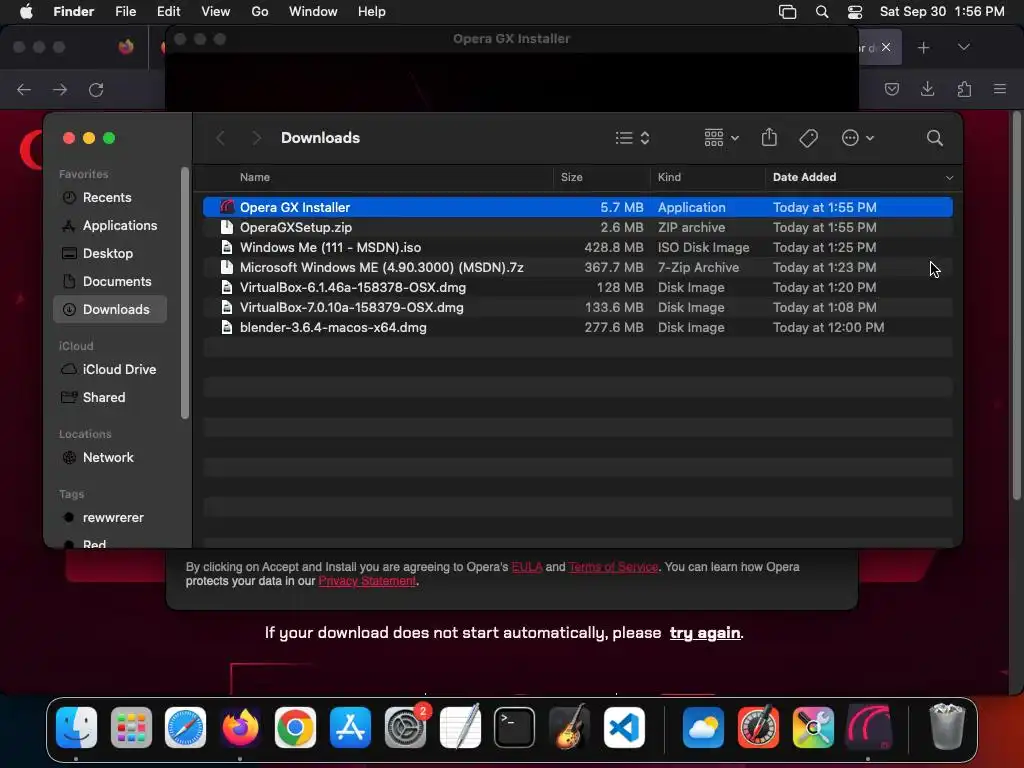Open the EULA link

tap(526, 567)
